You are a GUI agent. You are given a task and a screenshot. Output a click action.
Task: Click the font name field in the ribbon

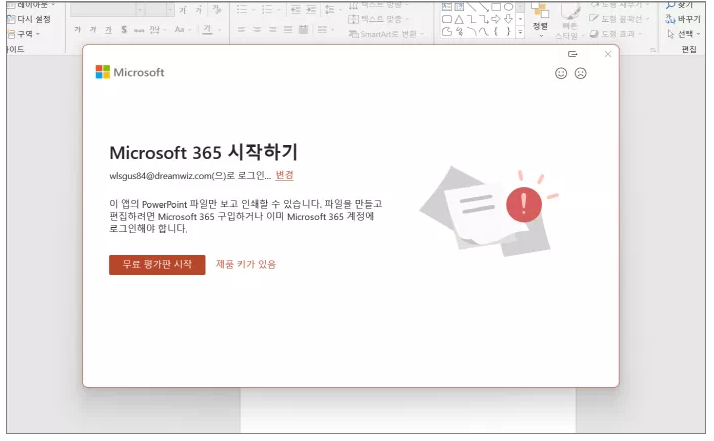click(103, 10)
